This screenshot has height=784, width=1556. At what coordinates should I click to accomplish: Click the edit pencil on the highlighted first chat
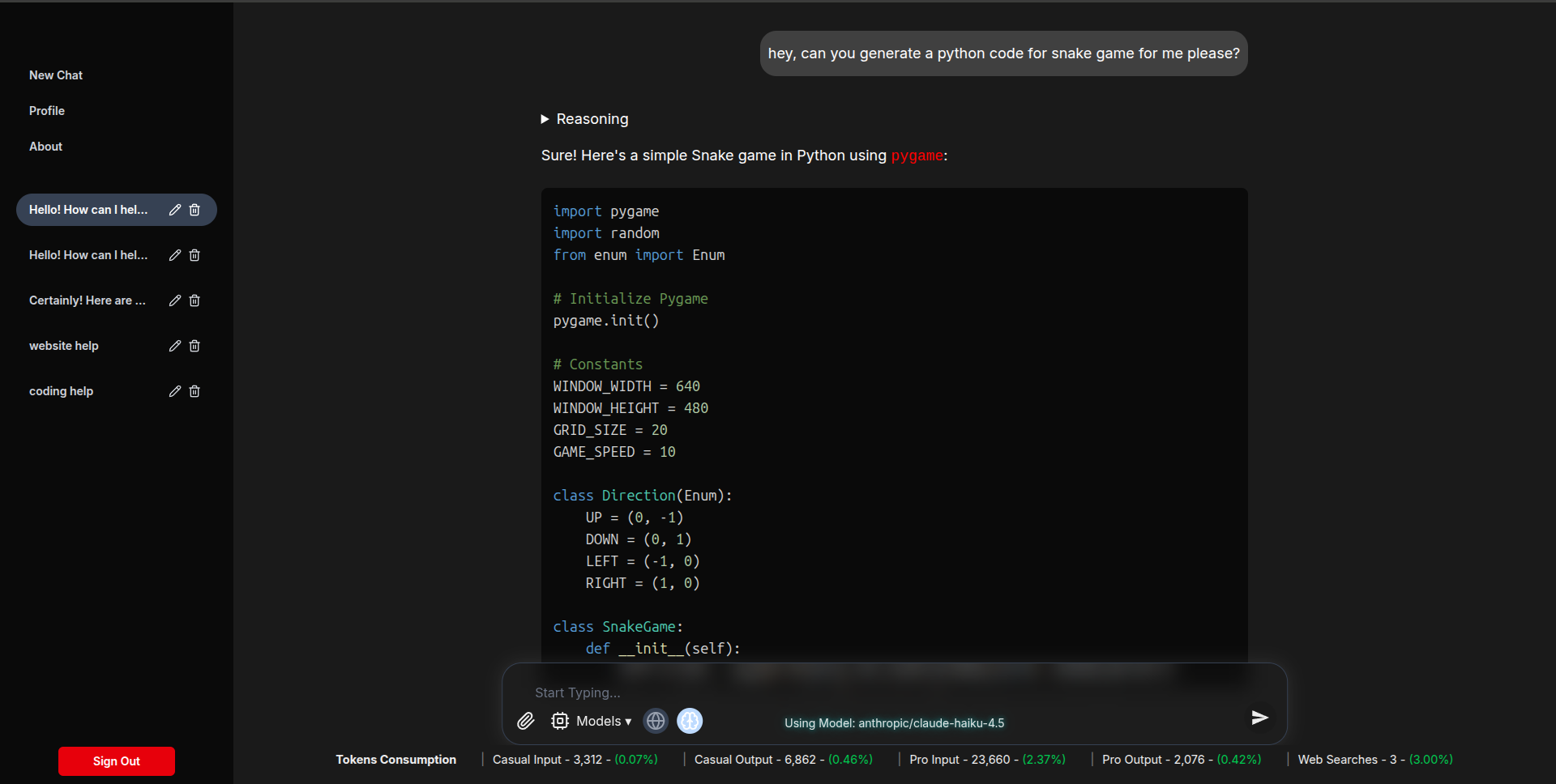(x=174, y=210)
